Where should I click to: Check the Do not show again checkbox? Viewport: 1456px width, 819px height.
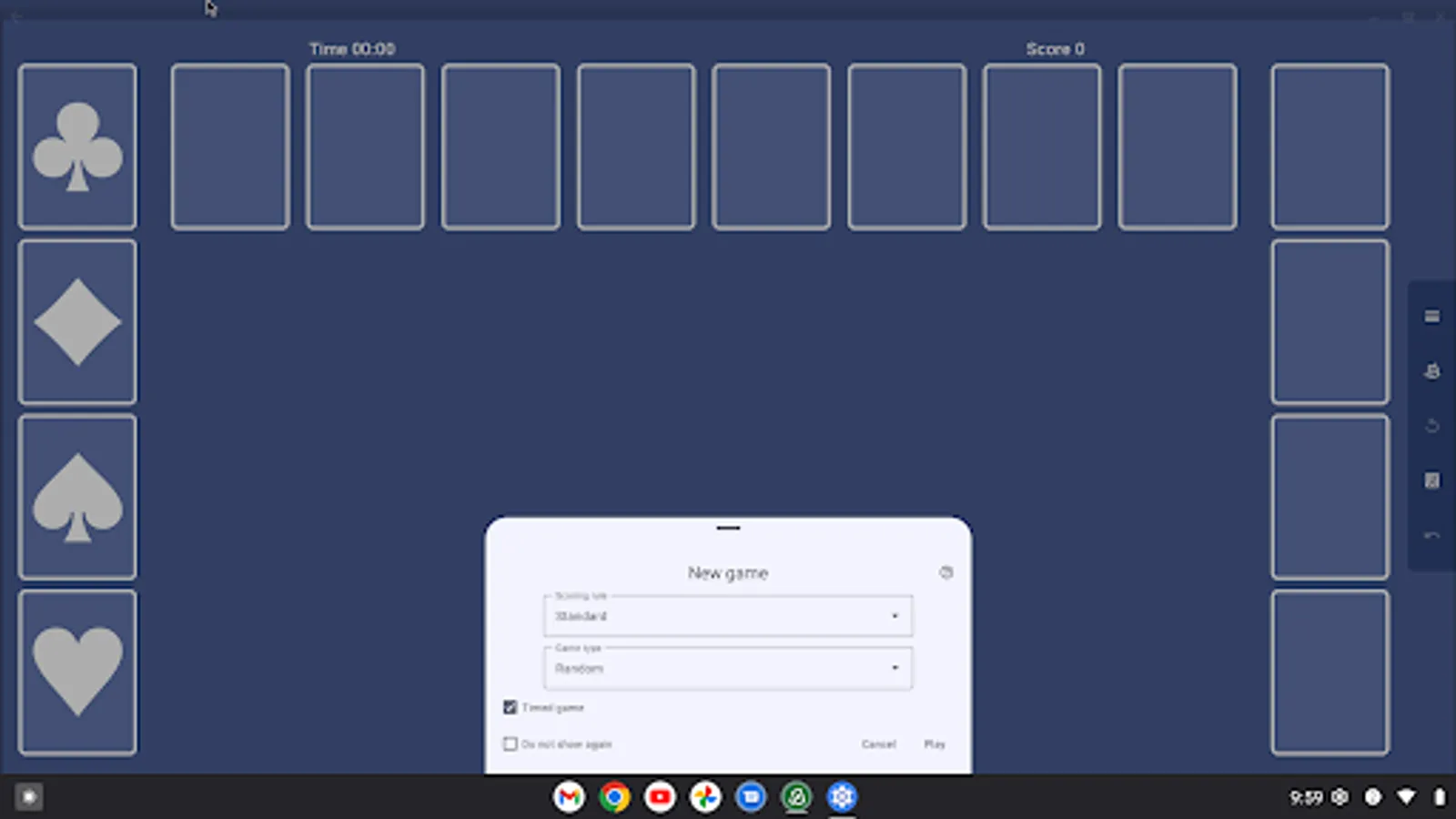point(511,743)
